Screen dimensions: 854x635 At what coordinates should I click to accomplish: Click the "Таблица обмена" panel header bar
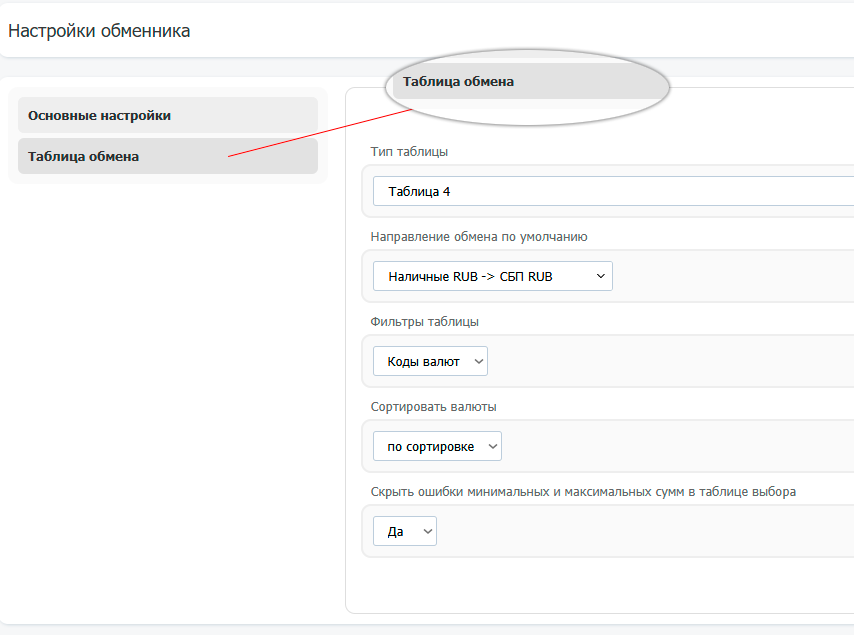click(x=528, y=82)
